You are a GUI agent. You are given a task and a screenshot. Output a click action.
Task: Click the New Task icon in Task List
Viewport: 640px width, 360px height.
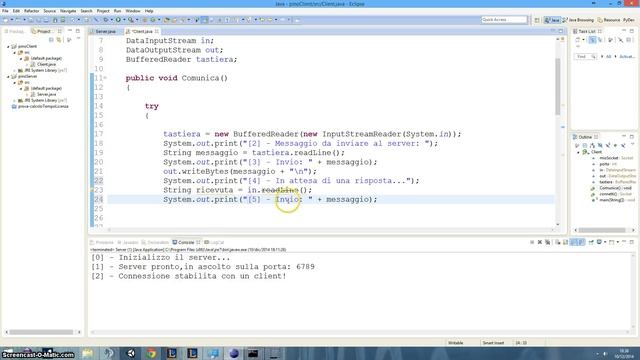578,40
